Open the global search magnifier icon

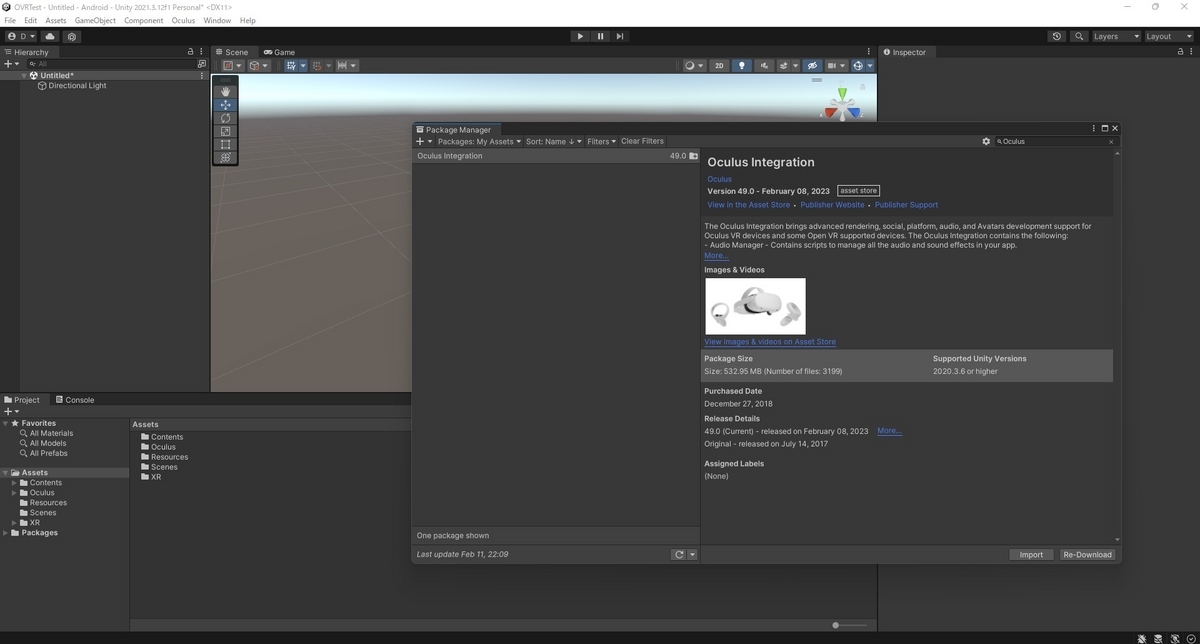coord(1079,36)
